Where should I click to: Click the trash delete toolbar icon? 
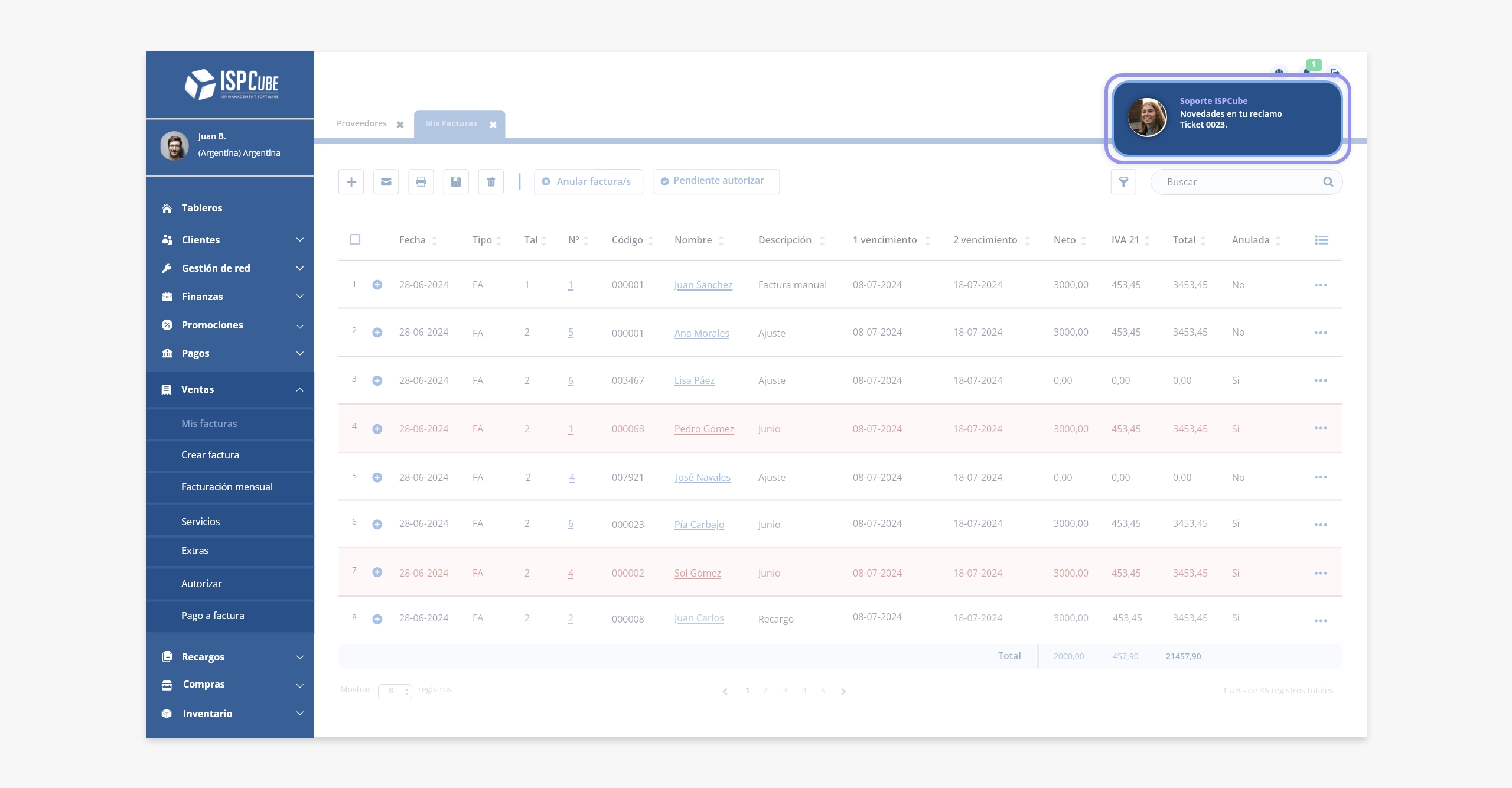[491, 182]
